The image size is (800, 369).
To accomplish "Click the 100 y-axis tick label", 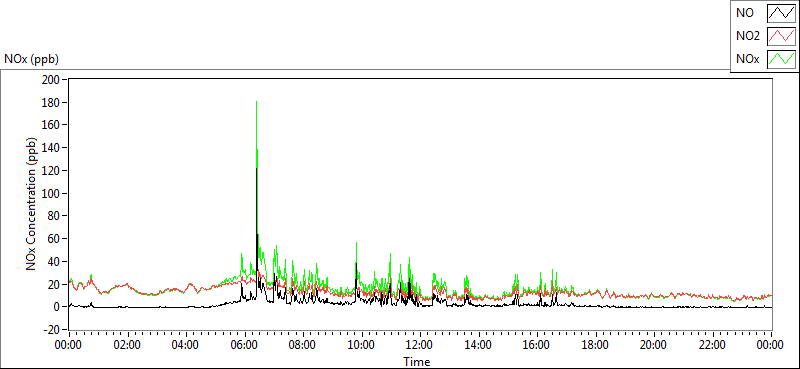I will [52, 193].
